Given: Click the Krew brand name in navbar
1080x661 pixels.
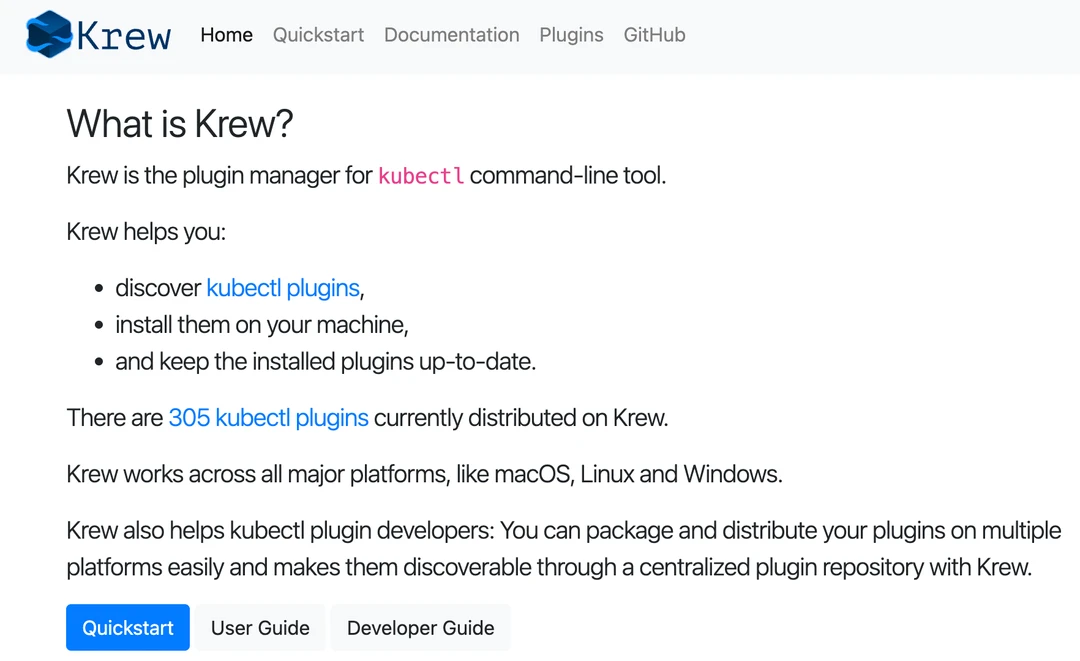Looking at the screenshot, I should click(x=124, y=36).
